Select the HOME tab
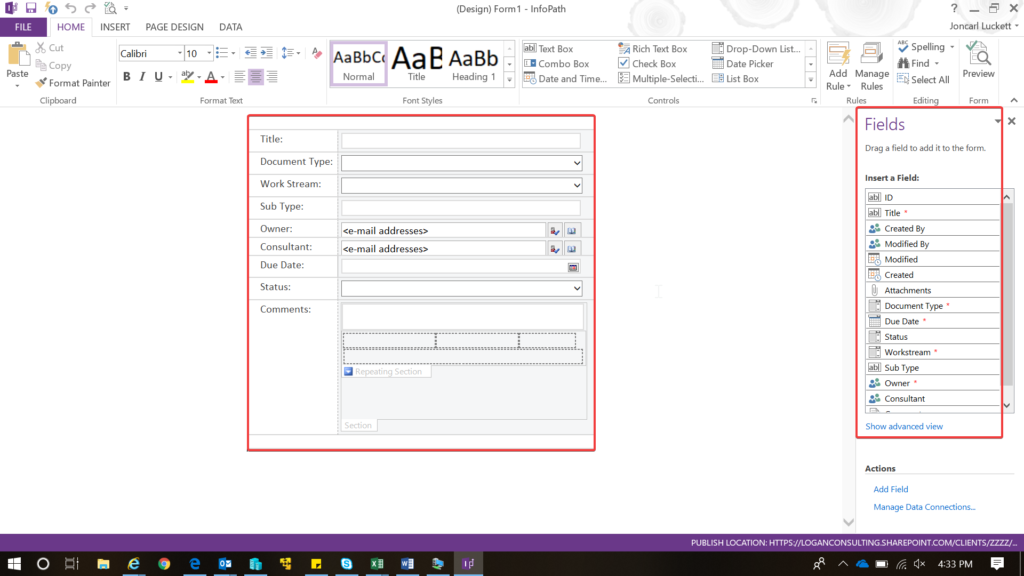 click(x=71, y=27)
